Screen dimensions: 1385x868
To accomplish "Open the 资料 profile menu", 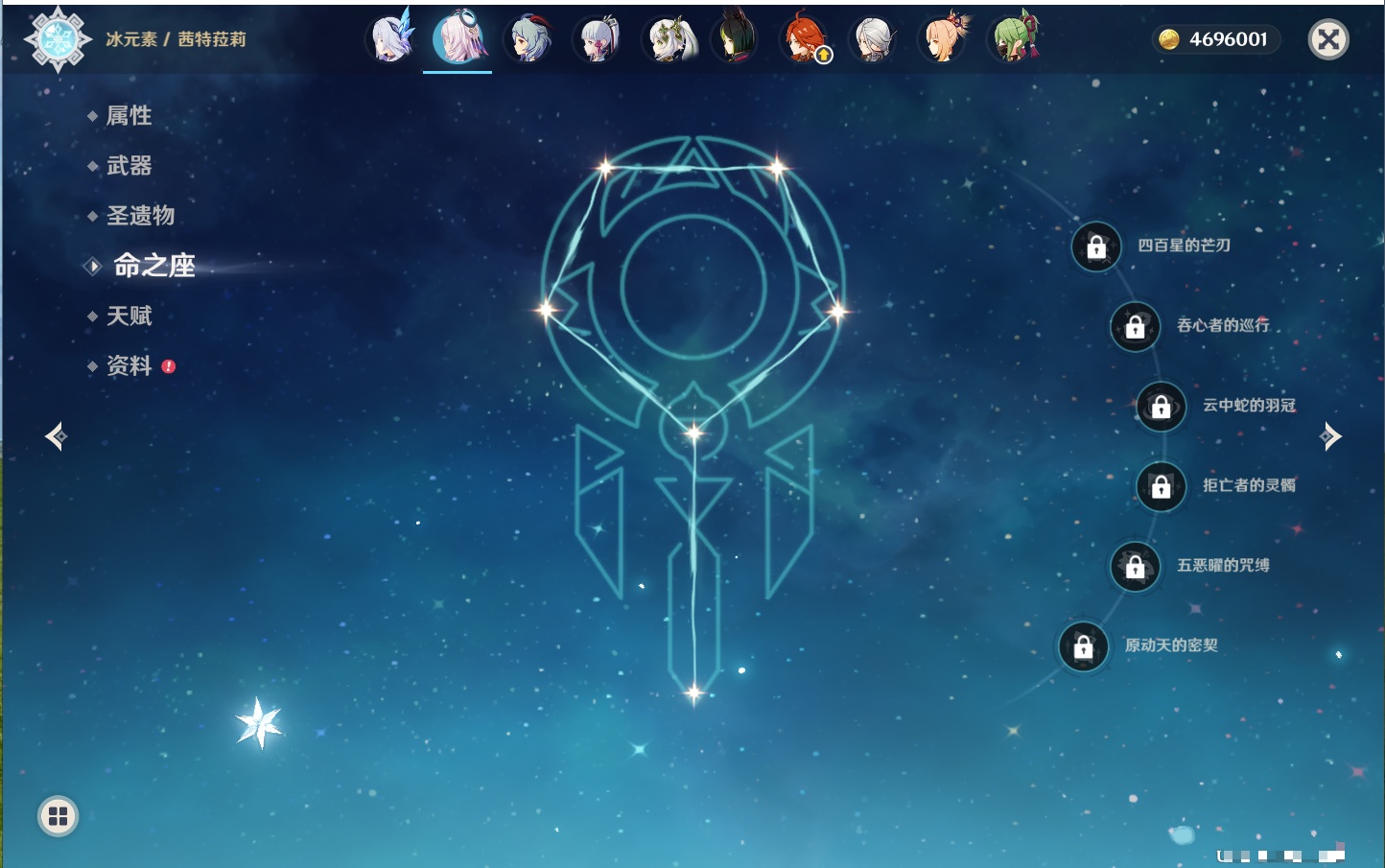I will pos(129,365).
